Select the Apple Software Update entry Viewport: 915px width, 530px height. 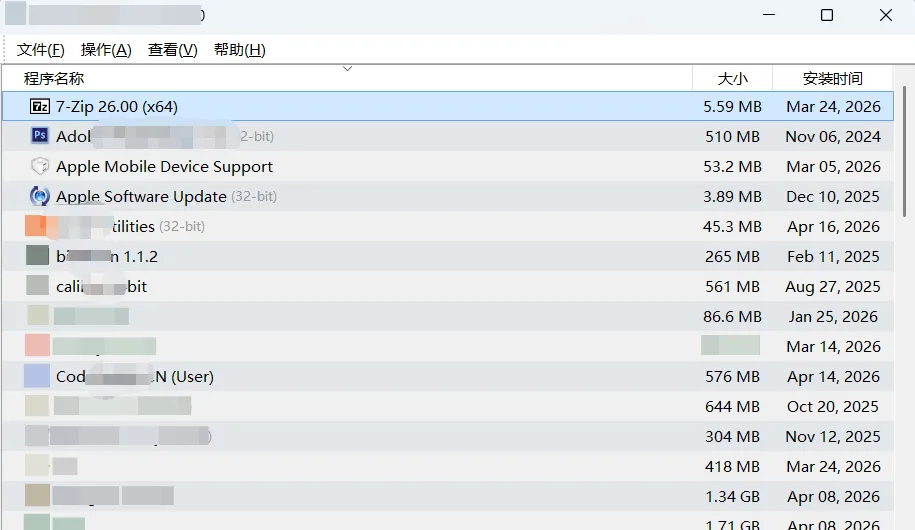pyautogui.click(x=448, y=196)
